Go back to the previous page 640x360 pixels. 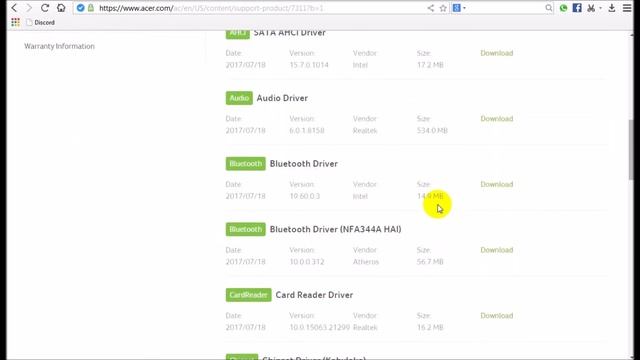[x=14, y=8]
